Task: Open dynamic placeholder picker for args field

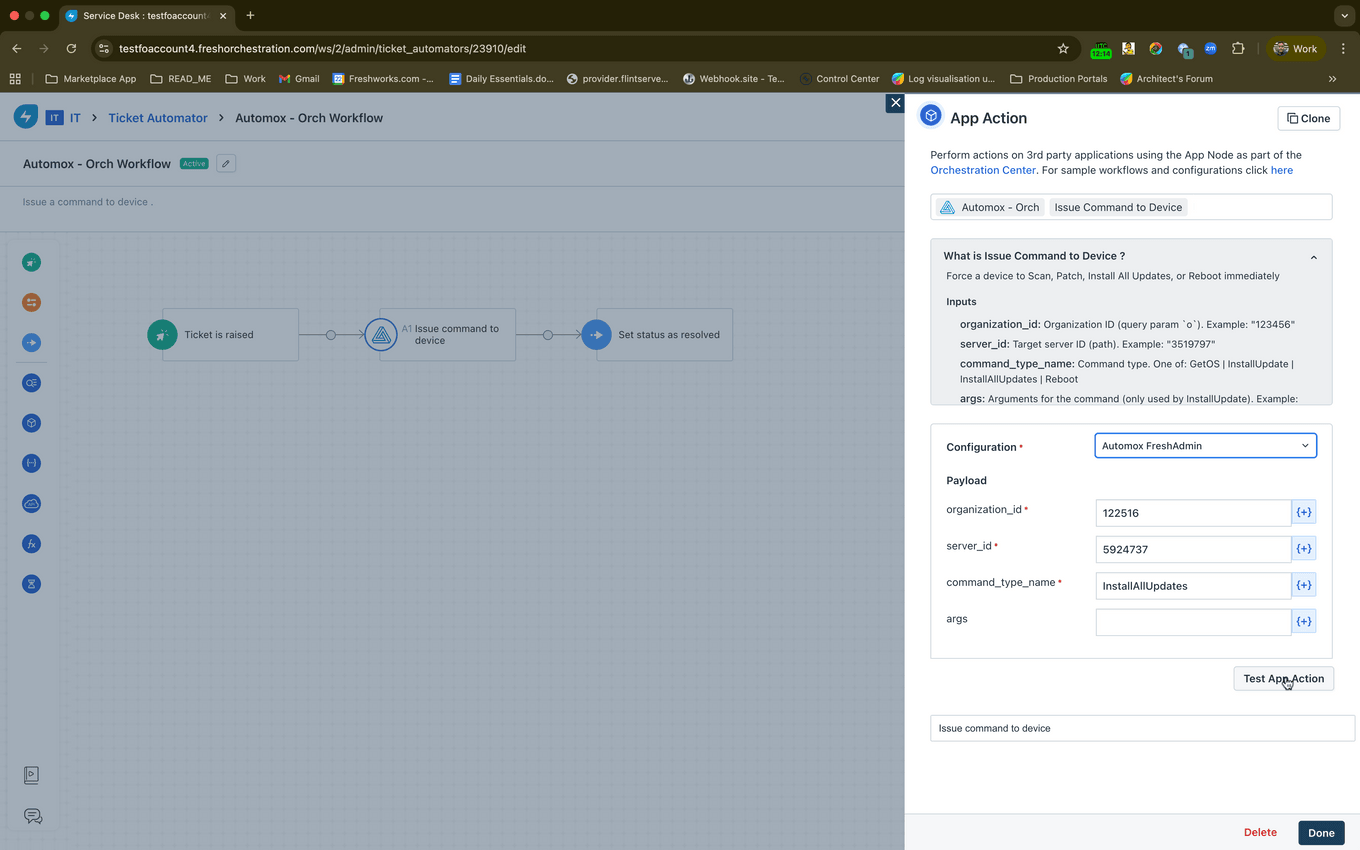Action: (x=1304, y=620)
